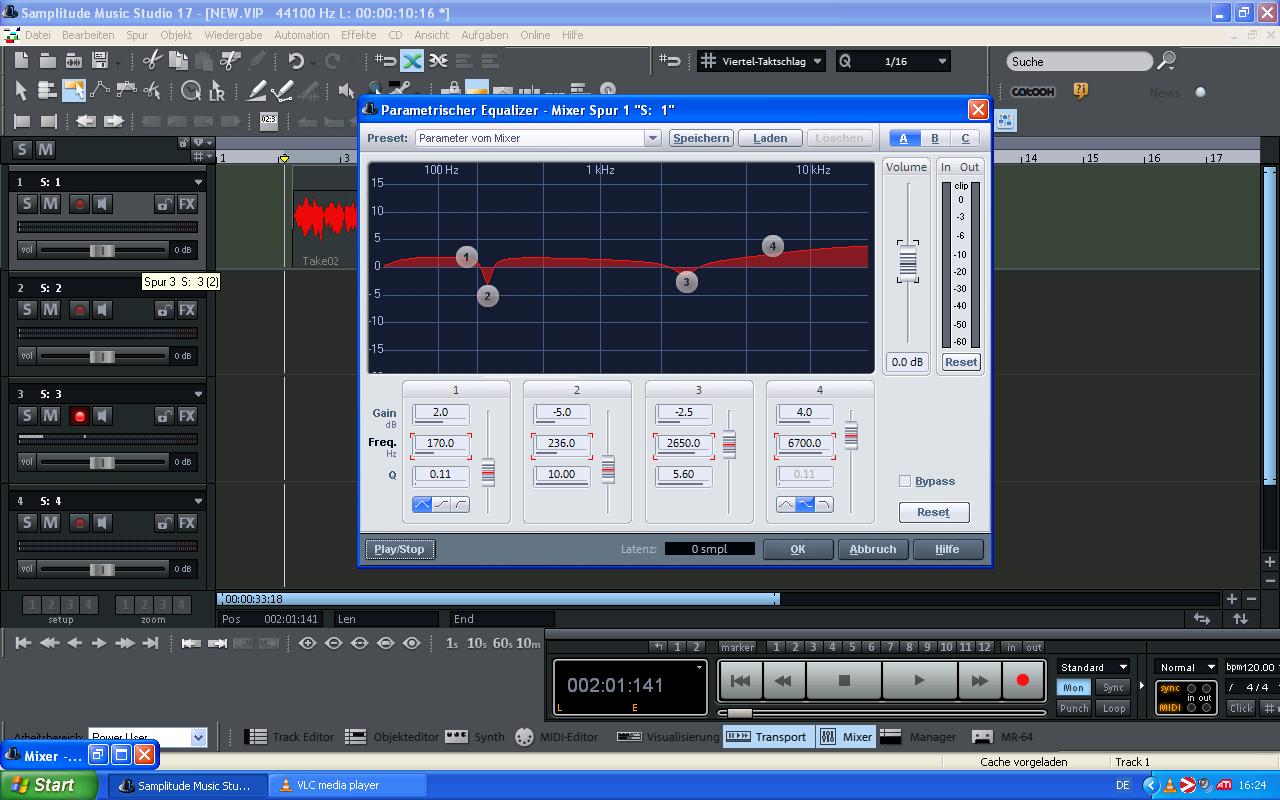The height and width of the screenshot is (800, 1280).
Task: Jump to project start with the go-to-beginning arrow
Action: pos(22,643)
